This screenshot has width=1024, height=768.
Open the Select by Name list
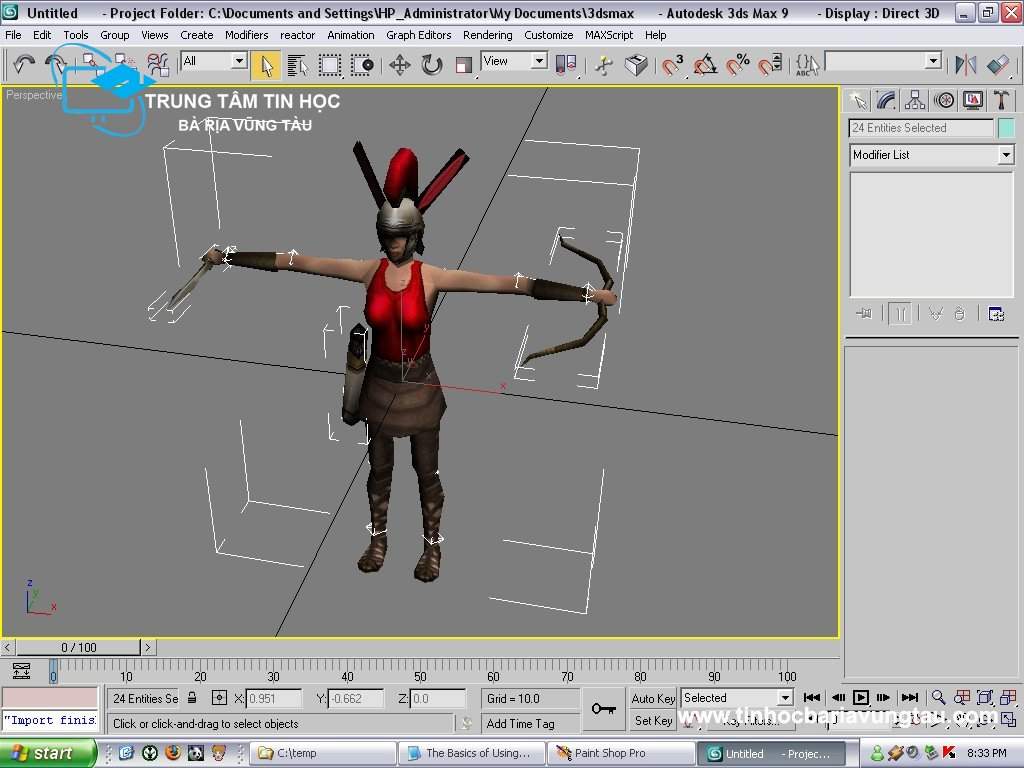[x=298, y=65]
